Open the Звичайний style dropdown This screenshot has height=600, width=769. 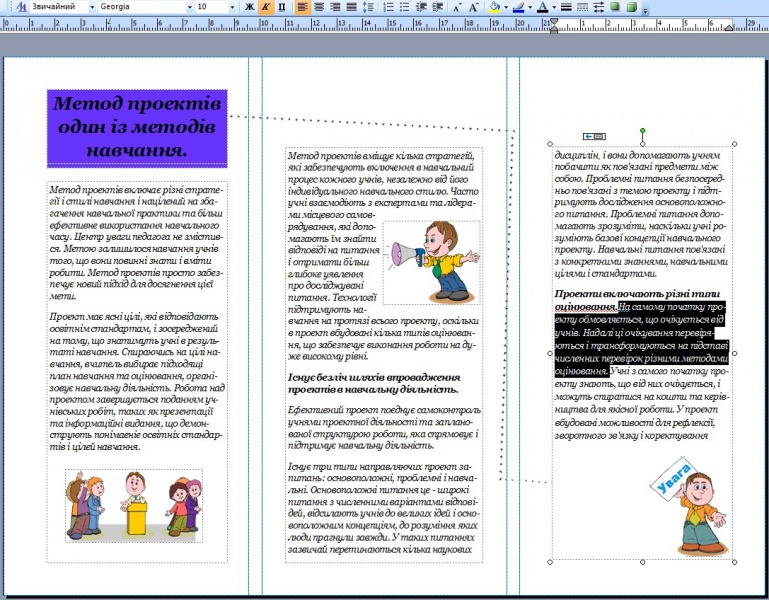point(92,7)
